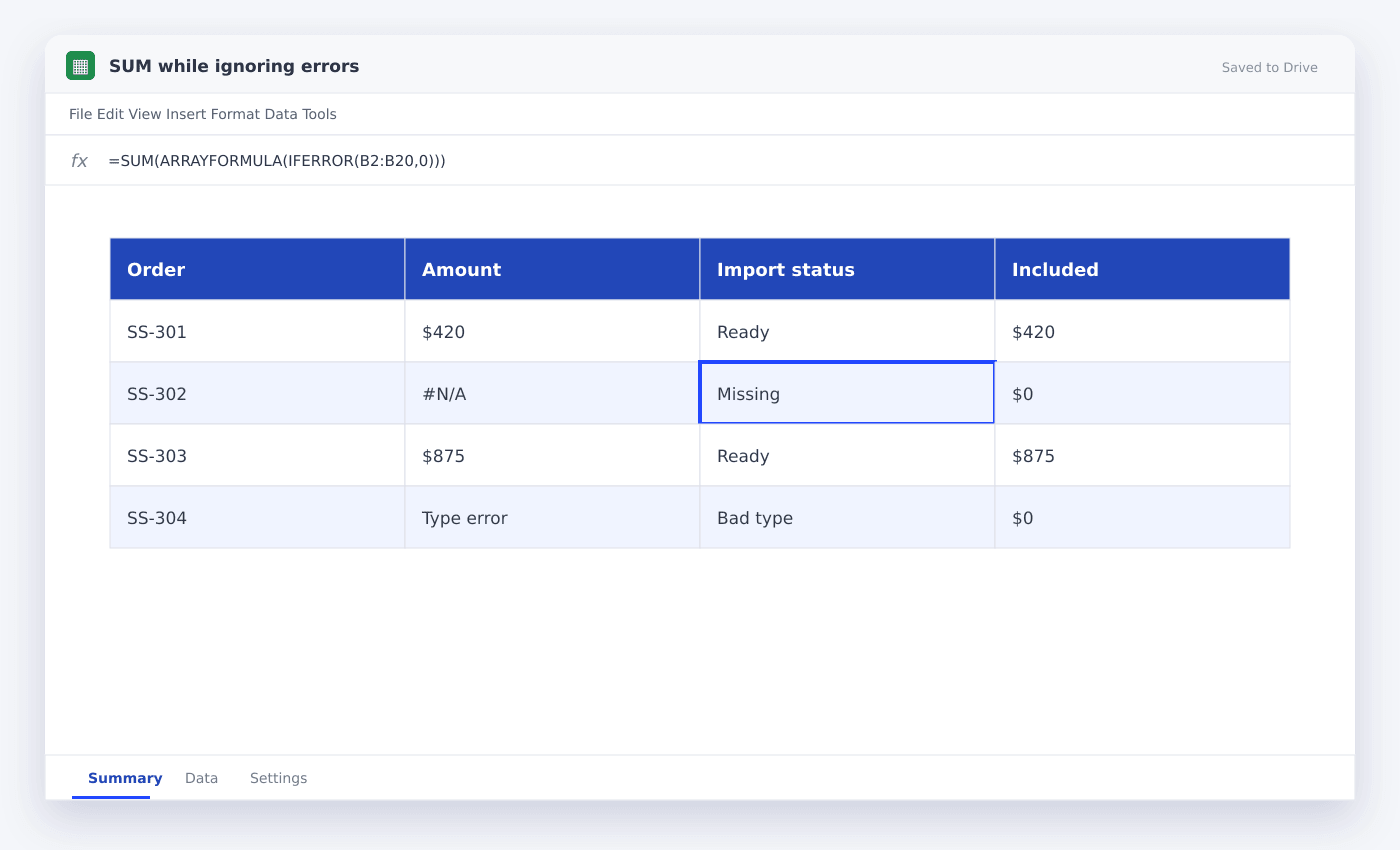Open the Tools menu

click(320, 114)
